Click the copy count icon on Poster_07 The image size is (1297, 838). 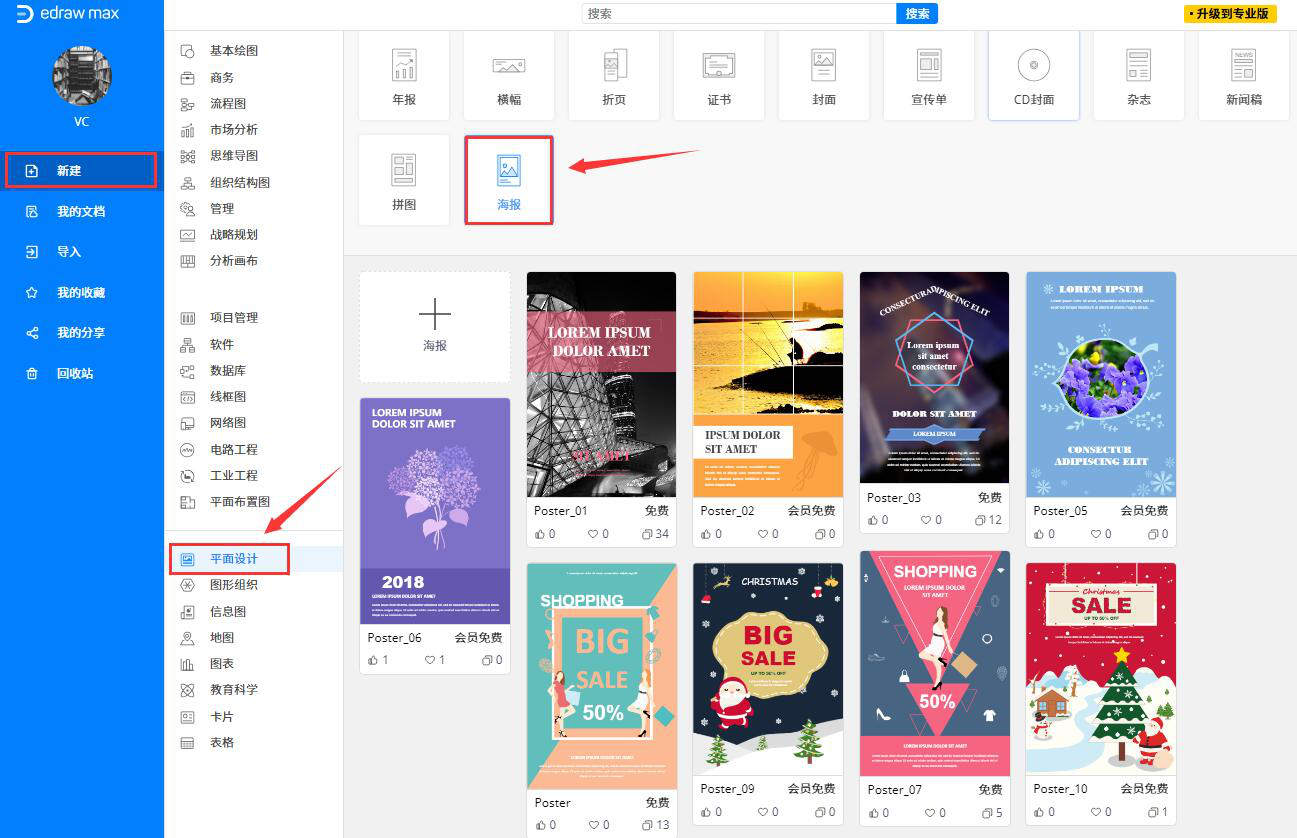[986, 813]
